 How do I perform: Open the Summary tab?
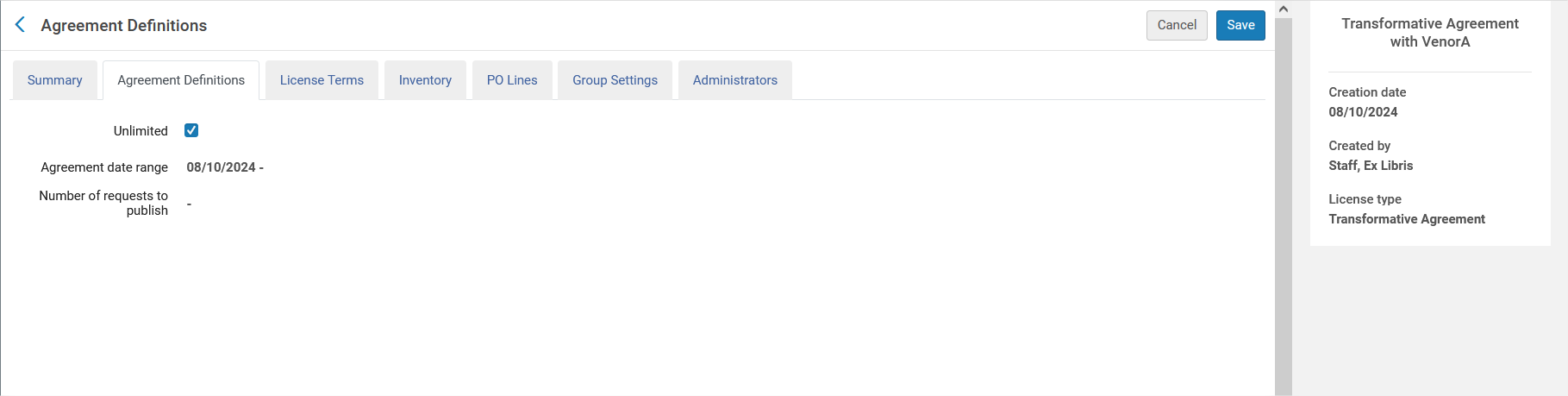54,80
